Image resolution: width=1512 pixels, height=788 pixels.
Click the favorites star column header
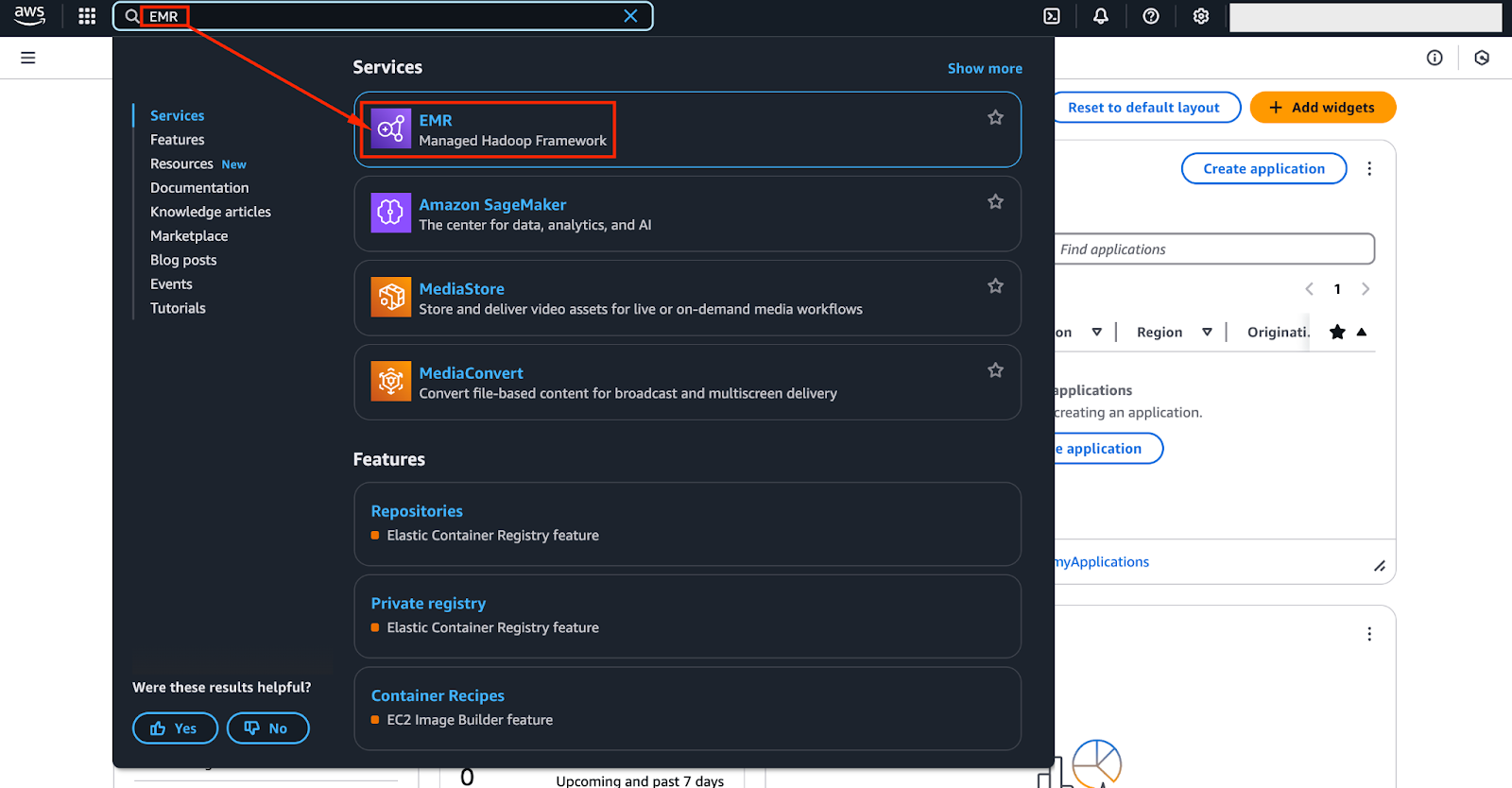pos(1337,332)
